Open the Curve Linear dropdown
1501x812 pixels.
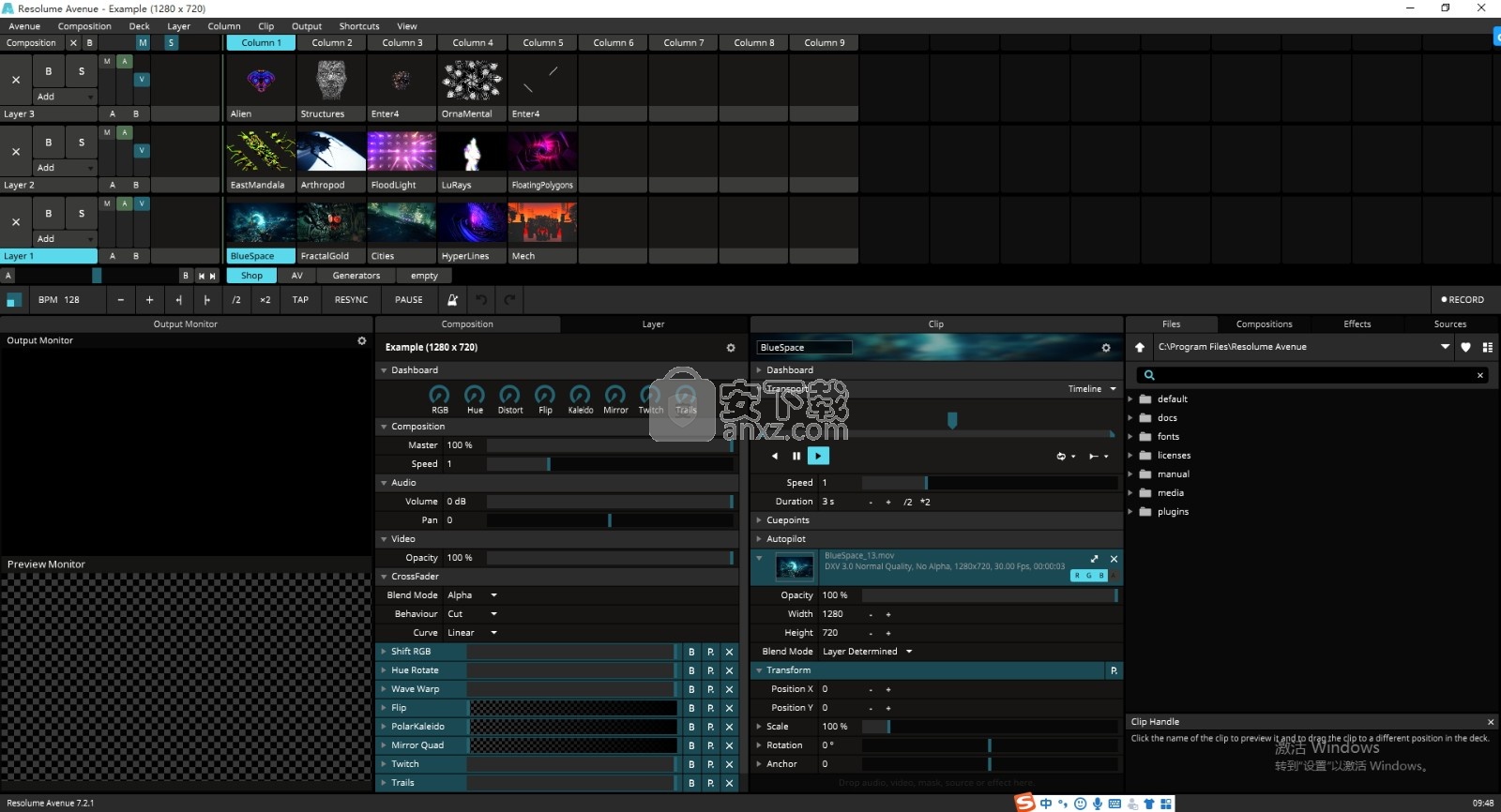tap(472, 633)
